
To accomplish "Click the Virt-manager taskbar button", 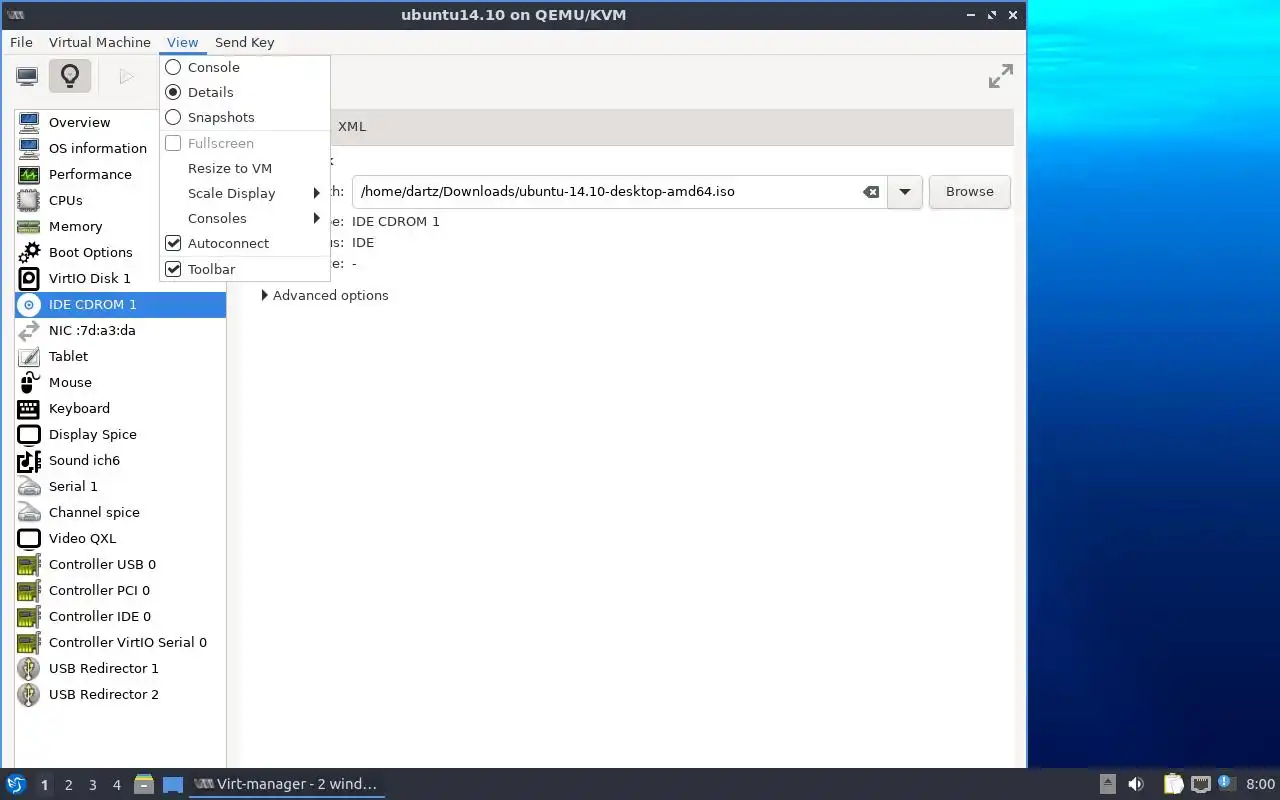I will click(286, 784).
